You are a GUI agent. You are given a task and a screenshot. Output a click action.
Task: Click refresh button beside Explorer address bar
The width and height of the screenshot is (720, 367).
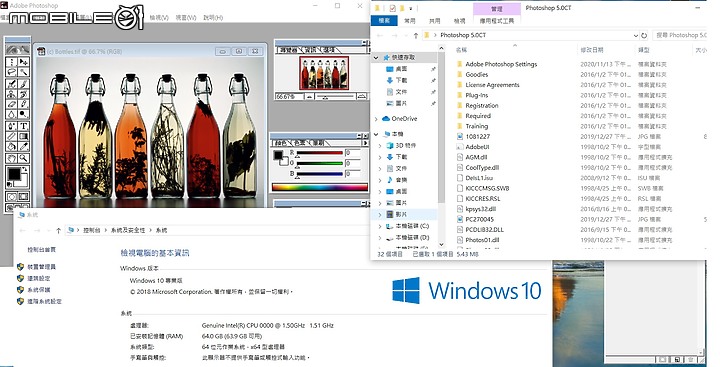(644, 35)
